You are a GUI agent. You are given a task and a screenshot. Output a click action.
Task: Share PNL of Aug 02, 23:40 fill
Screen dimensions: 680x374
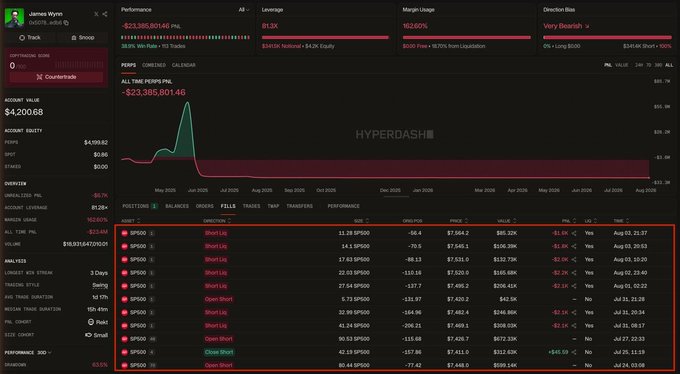574,273
